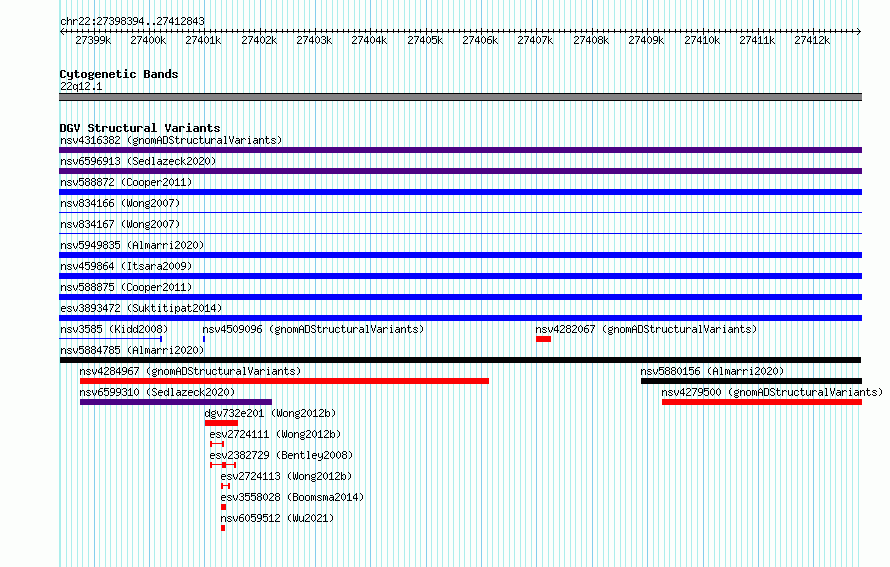Screen dimensions: 890x567
Task: Select nsv588875 (Cooper2011) label
Action: click(x=126, y=287)
